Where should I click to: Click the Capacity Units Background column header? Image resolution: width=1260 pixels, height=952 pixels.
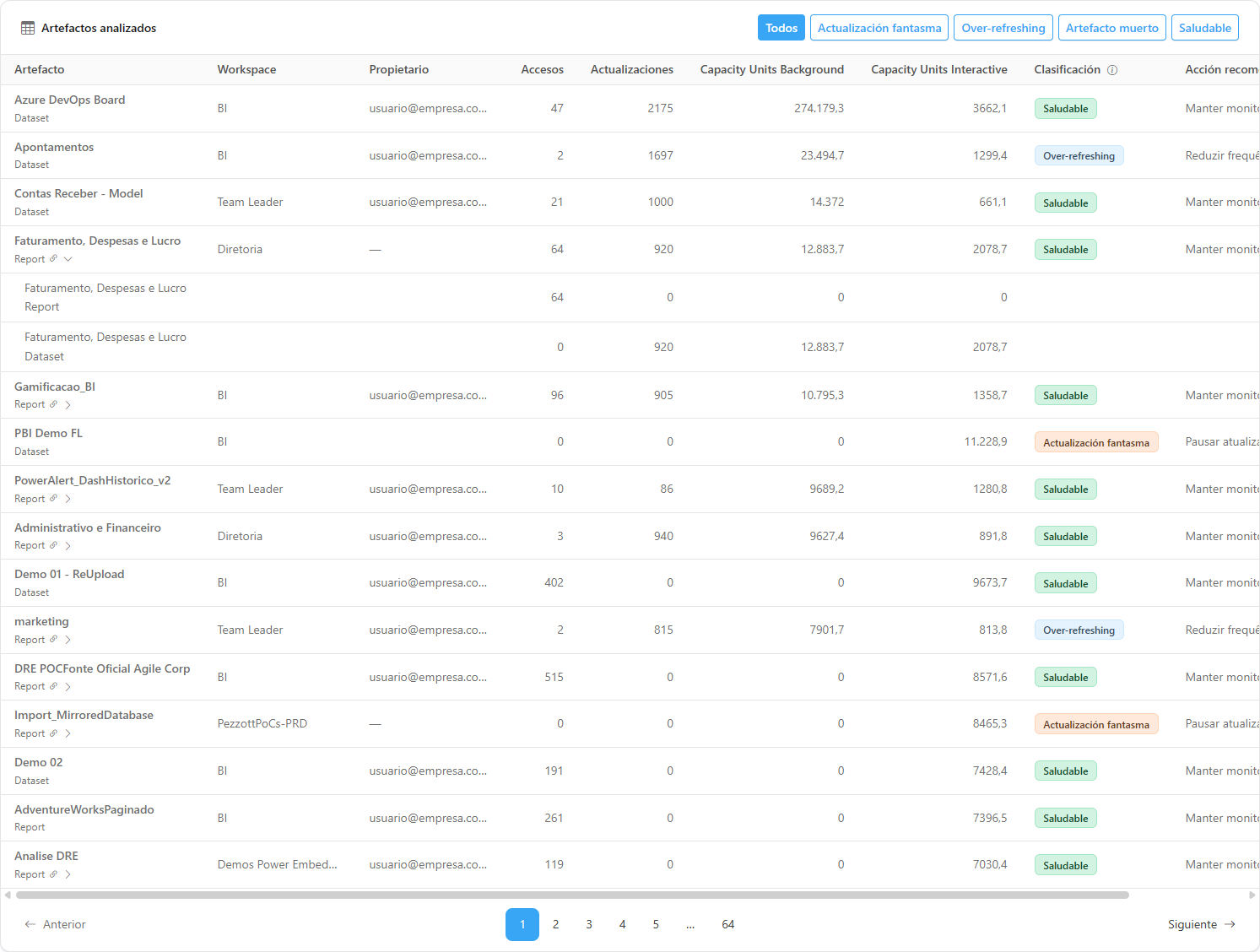click(x=772, y=70)
